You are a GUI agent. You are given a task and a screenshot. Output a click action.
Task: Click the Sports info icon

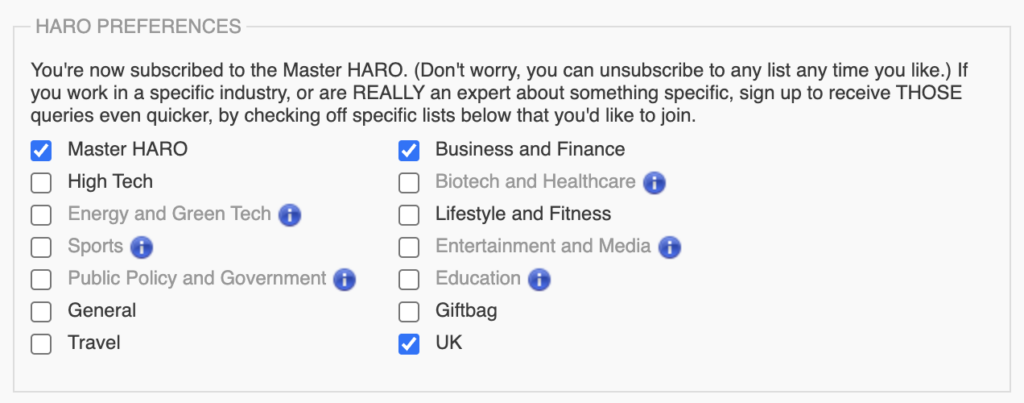tap(142, 246)
